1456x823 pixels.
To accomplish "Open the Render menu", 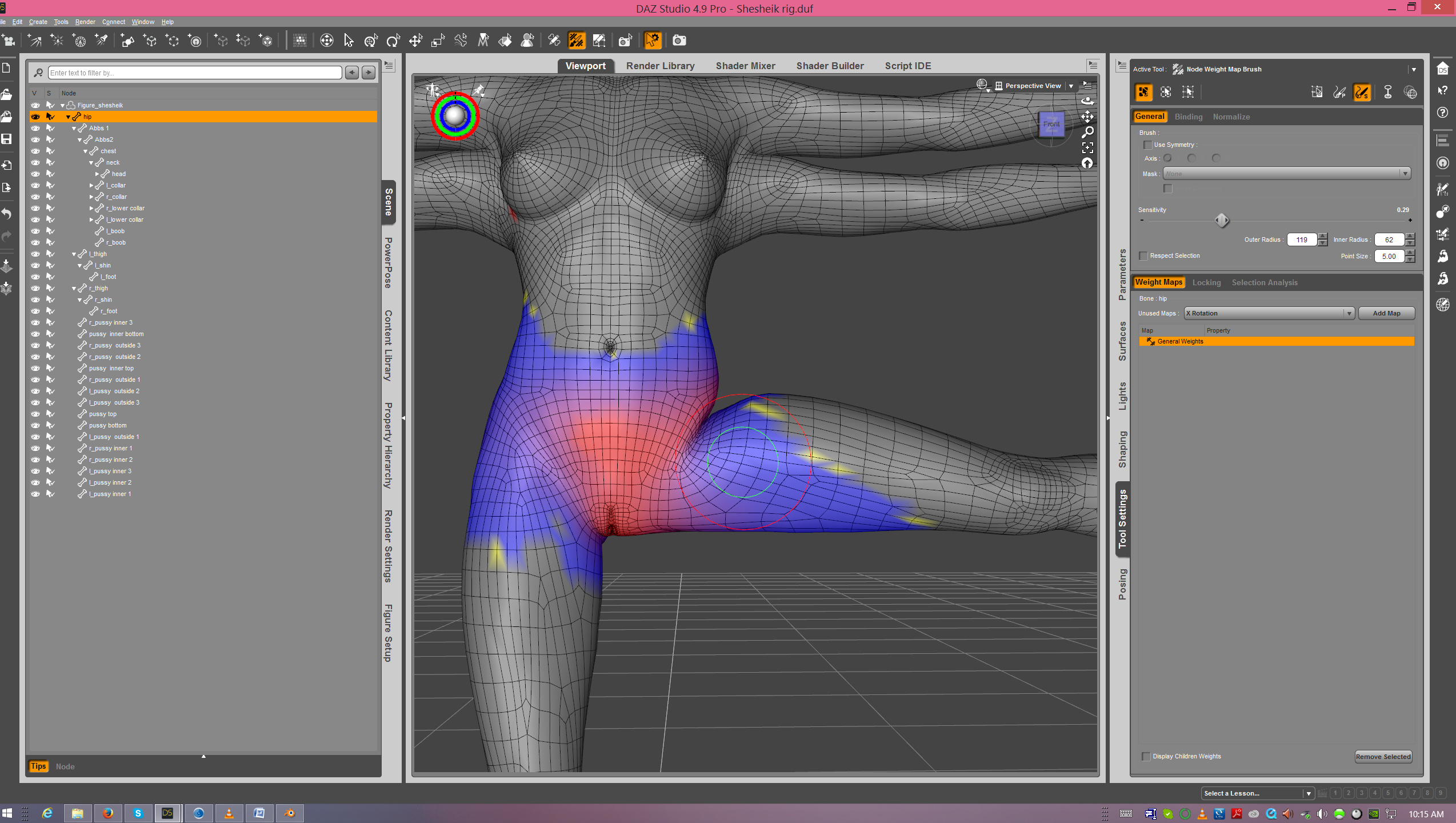I will (x=85, y=22).
